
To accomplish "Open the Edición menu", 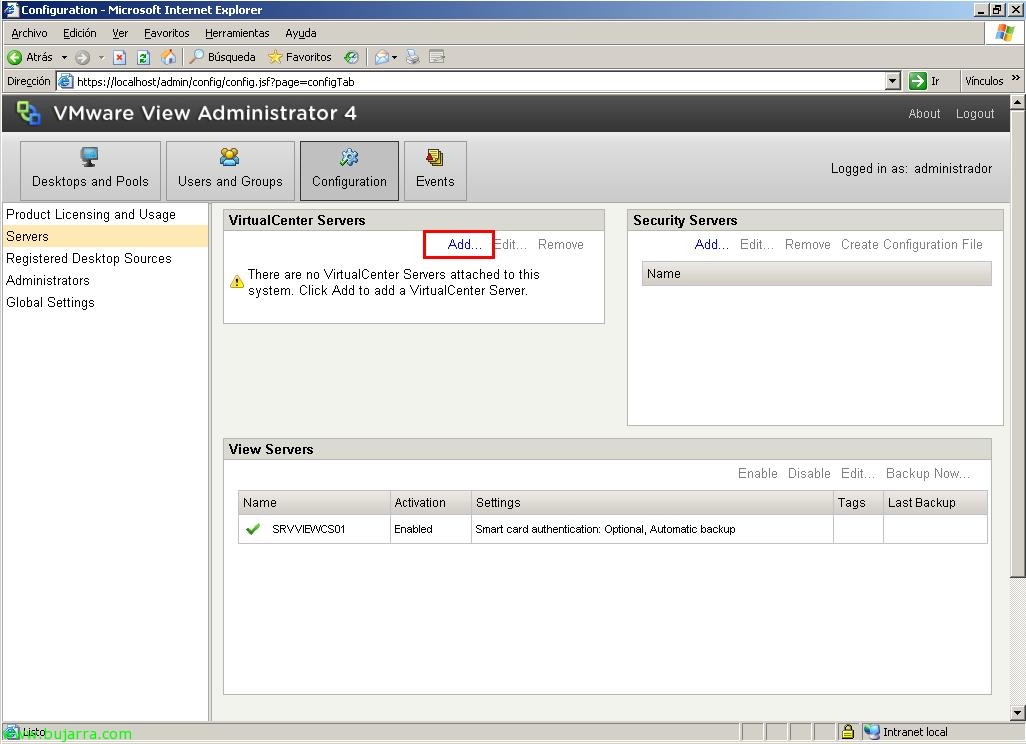I will point(80,33).
